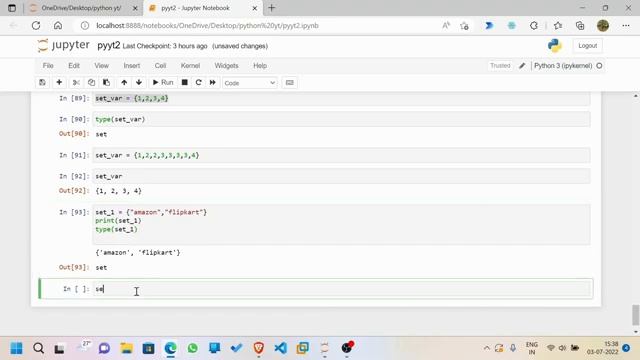Screen dimensions: 640x360
Task: Open the View menu
Action: 102,66
